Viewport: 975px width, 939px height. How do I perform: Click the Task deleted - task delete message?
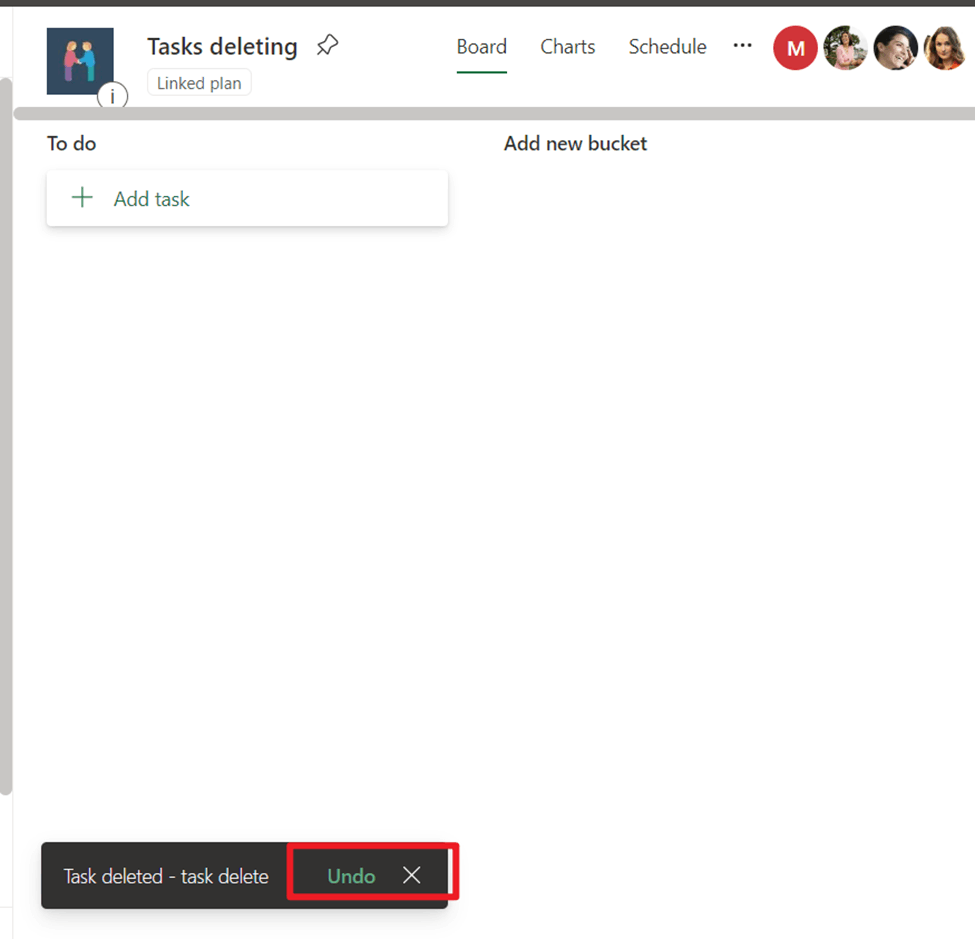pyautogui.click(x=166, y=876)
